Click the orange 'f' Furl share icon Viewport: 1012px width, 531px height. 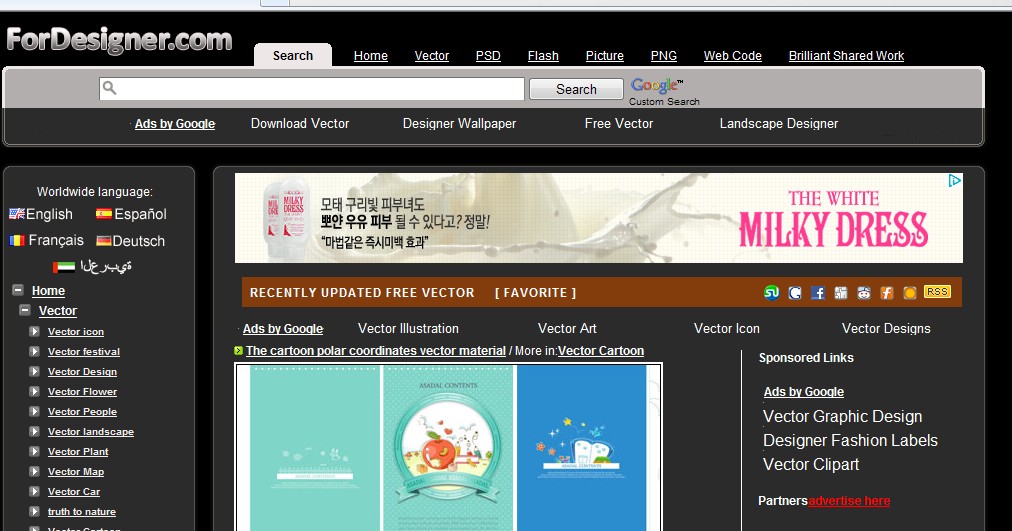coord(887,293)
